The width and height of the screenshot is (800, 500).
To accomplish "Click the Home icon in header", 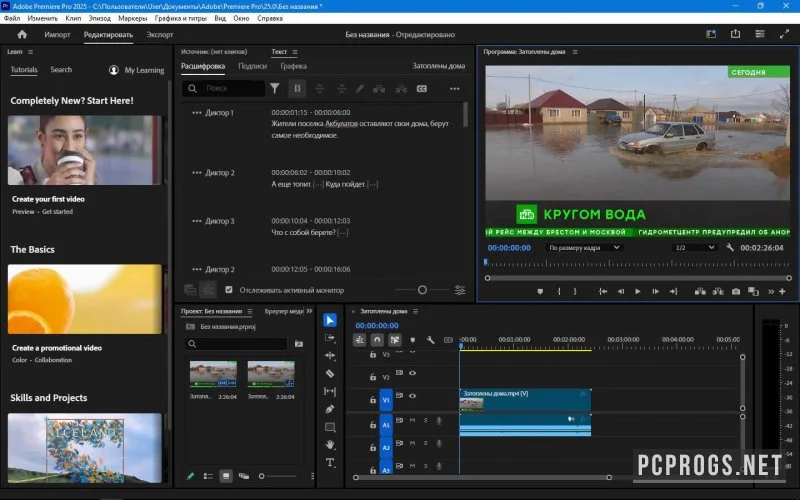I will click(22, 34).
